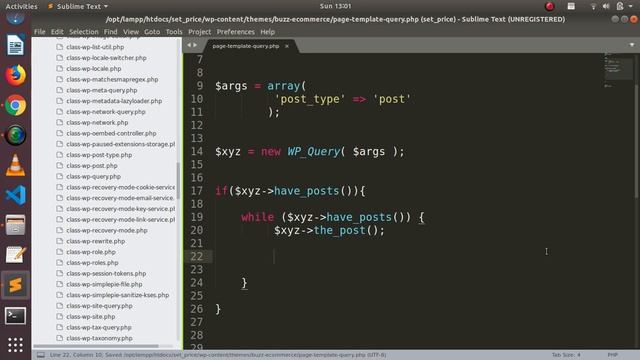Viewport: 640px width, 360px height.
Task: Open the system menu arrow in top bar
Action: tap(631, 6)
